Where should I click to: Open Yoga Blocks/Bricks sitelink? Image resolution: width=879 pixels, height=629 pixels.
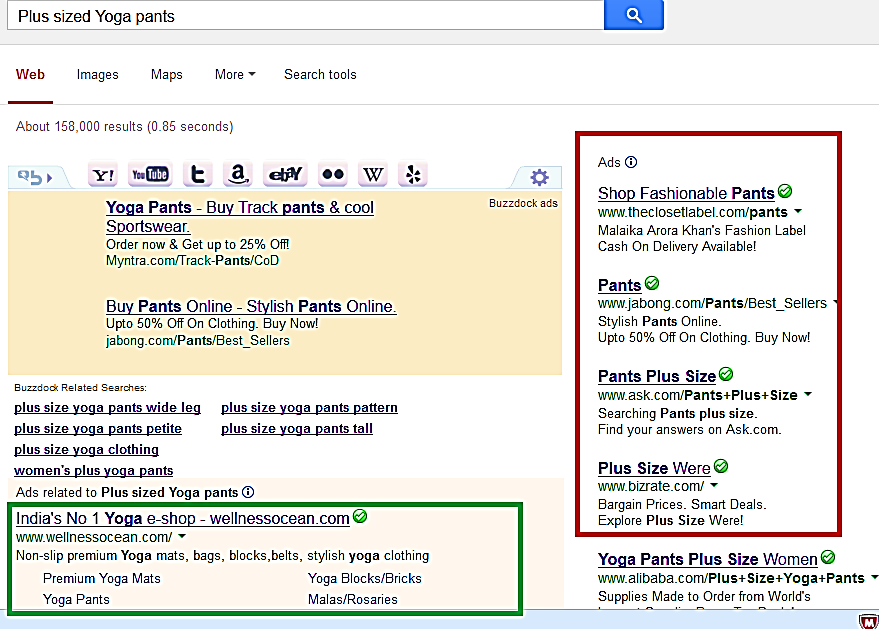click(364, 578)
